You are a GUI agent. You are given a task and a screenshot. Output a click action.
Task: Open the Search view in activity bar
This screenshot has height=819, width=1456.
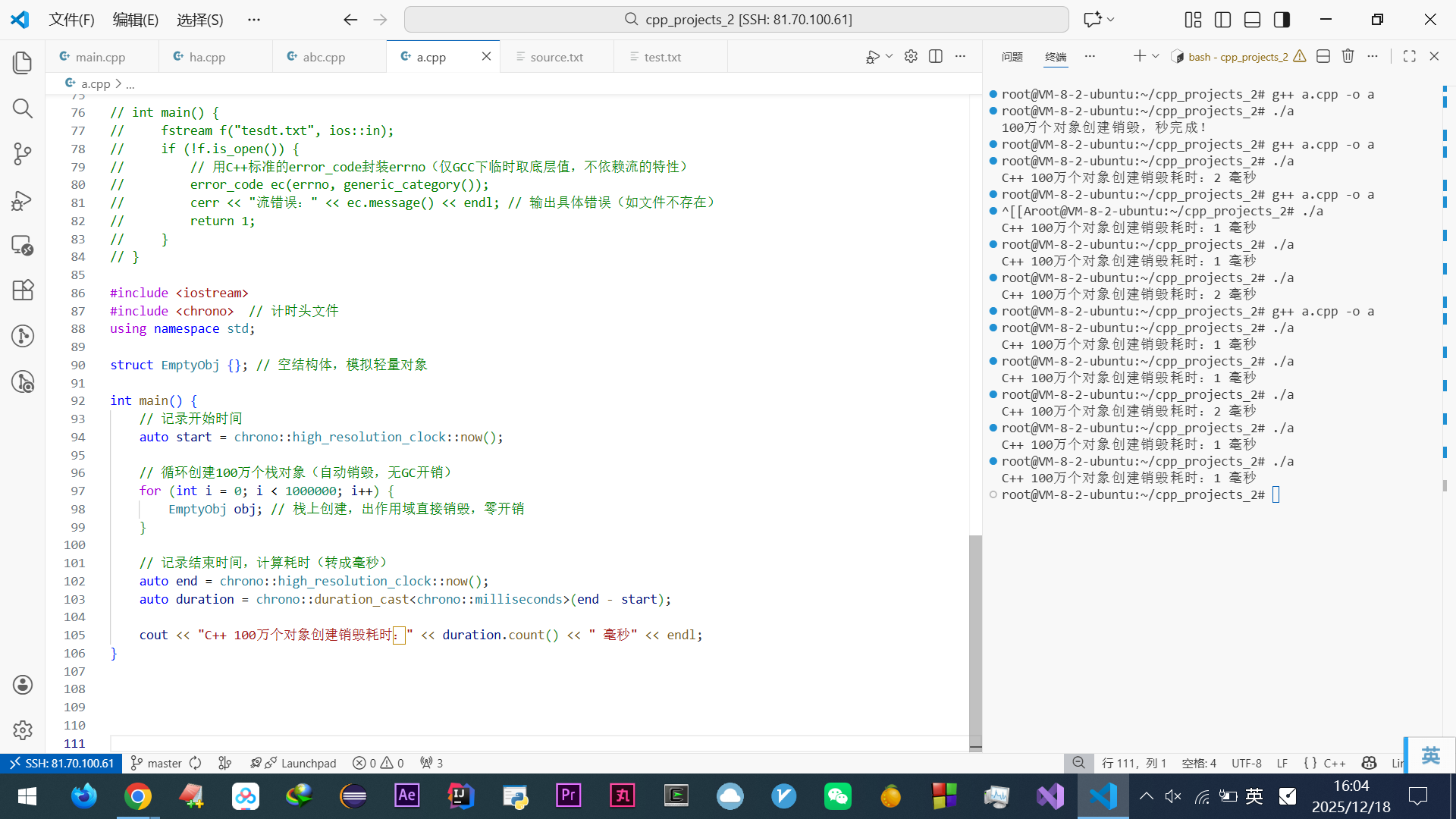pos(23,108)
